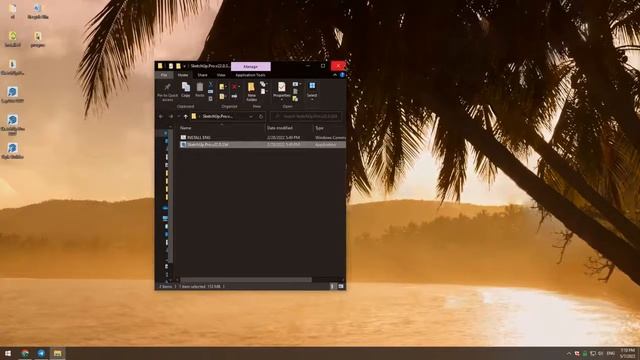Viewport: 640px width, 360px height.
Task: Switch to the Share ribbon tab
Action: pyautogui.click(x=202, y=75)
